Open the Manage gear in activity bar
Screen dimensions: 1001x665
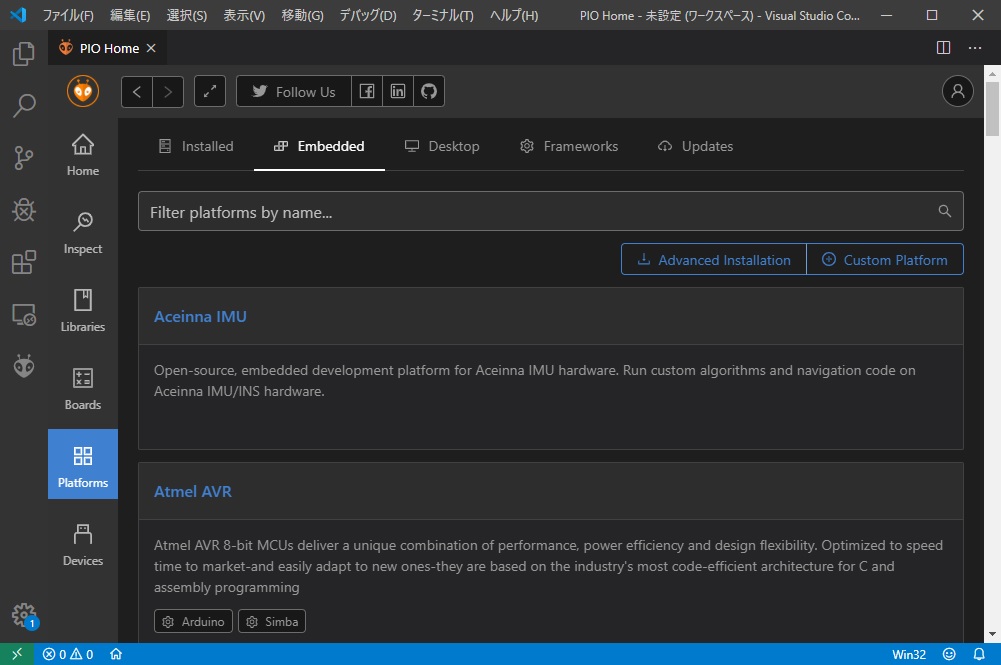(24, 616)
